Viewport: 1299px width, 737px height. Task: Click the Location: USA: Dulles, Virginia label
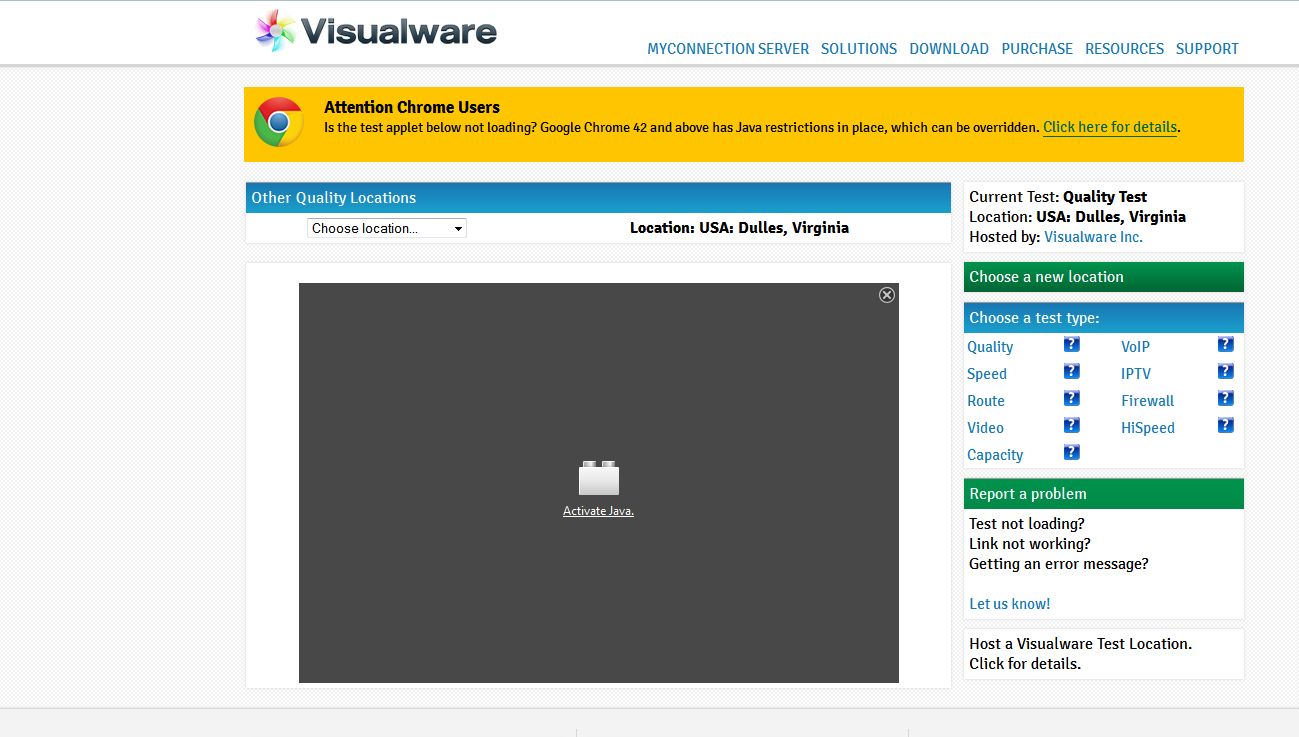point(739,228)
